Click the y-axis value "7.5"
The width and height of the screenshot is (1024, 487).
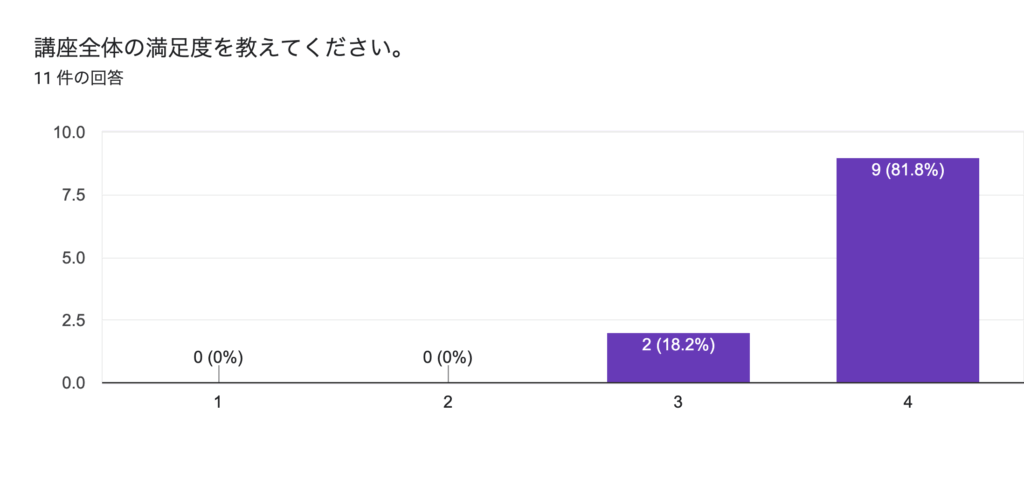[x=74, y=195]
